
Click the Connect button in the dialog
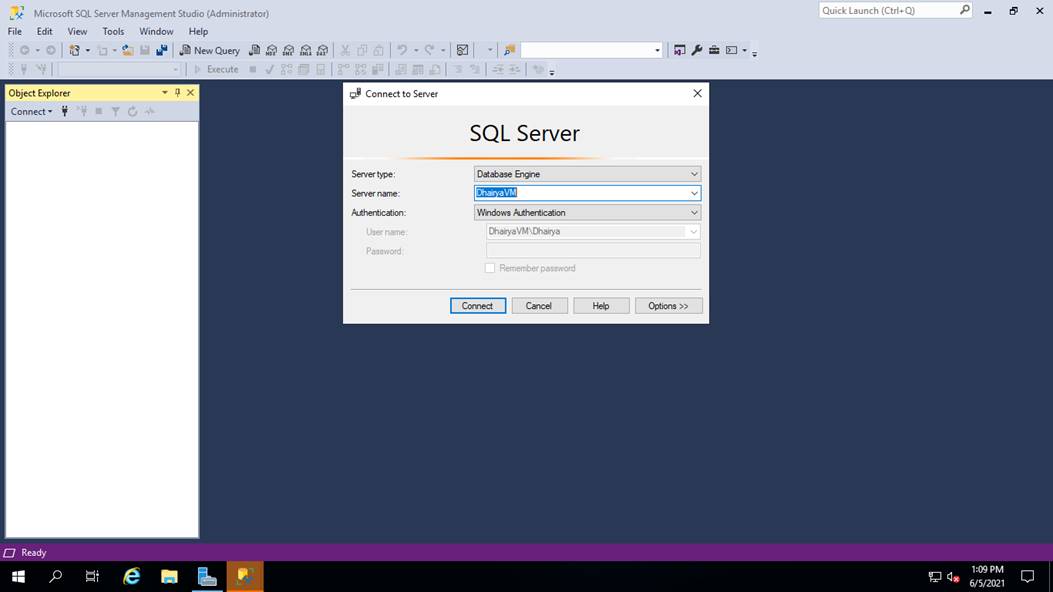[478, 305]
